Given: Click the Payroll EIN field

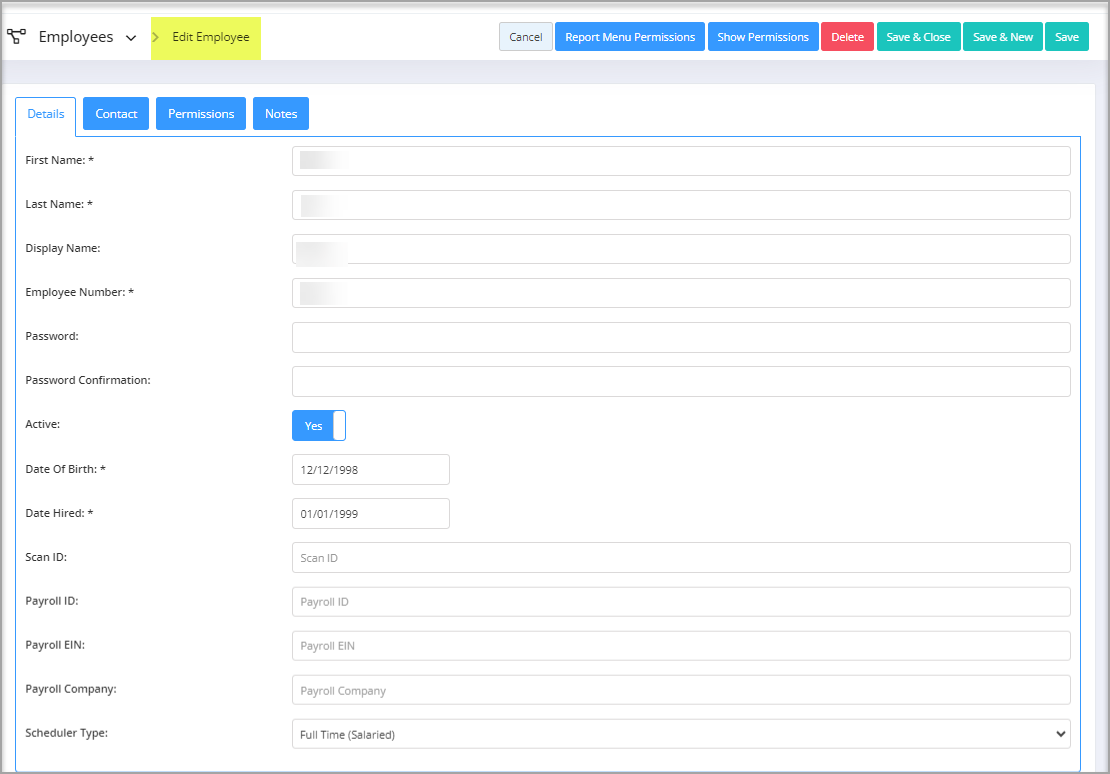Looking at the screenshot, I should [x=681, y=646].
